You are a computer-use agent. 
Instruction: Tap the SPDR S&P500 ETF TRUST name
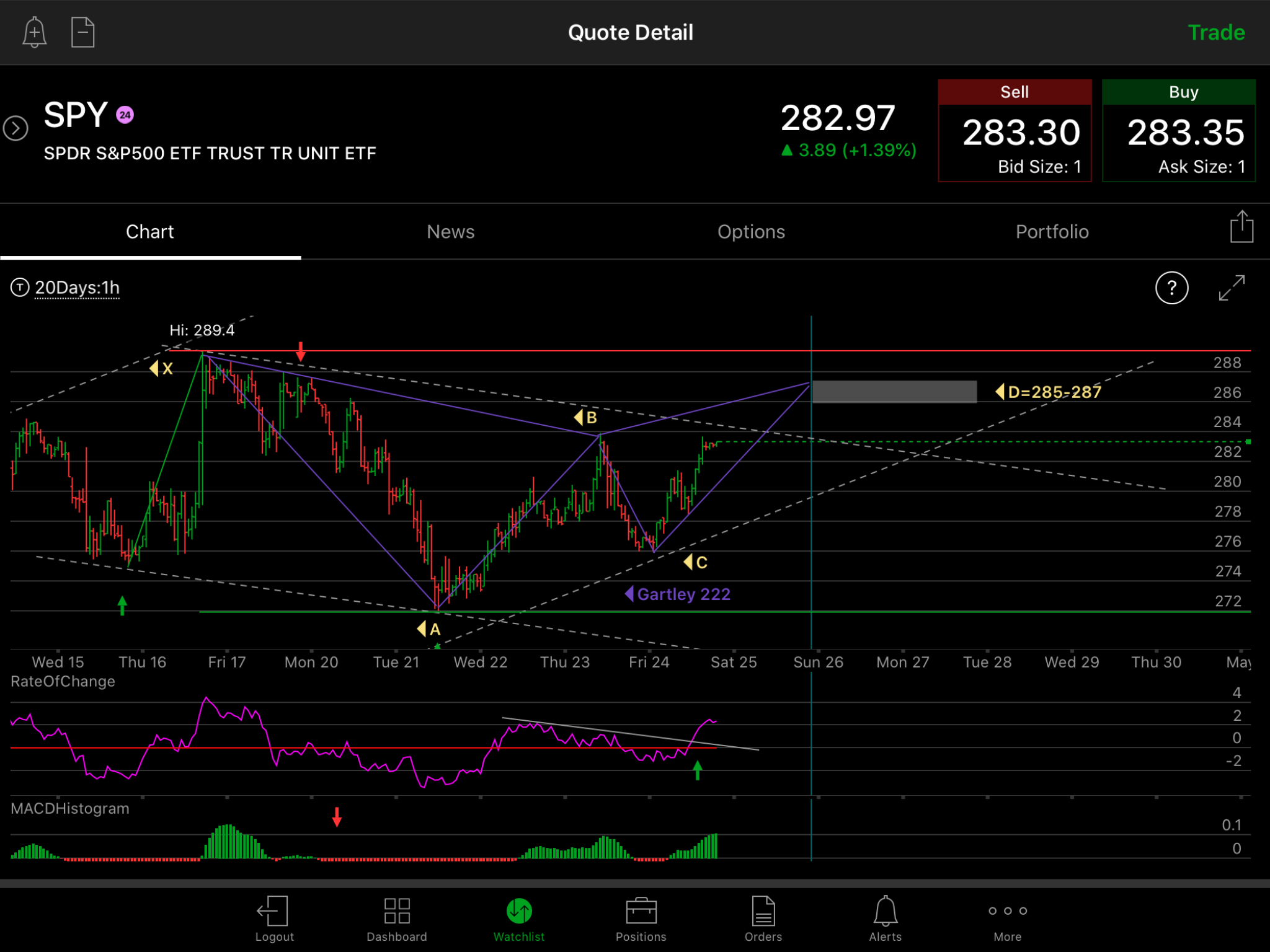pos(210,153)
